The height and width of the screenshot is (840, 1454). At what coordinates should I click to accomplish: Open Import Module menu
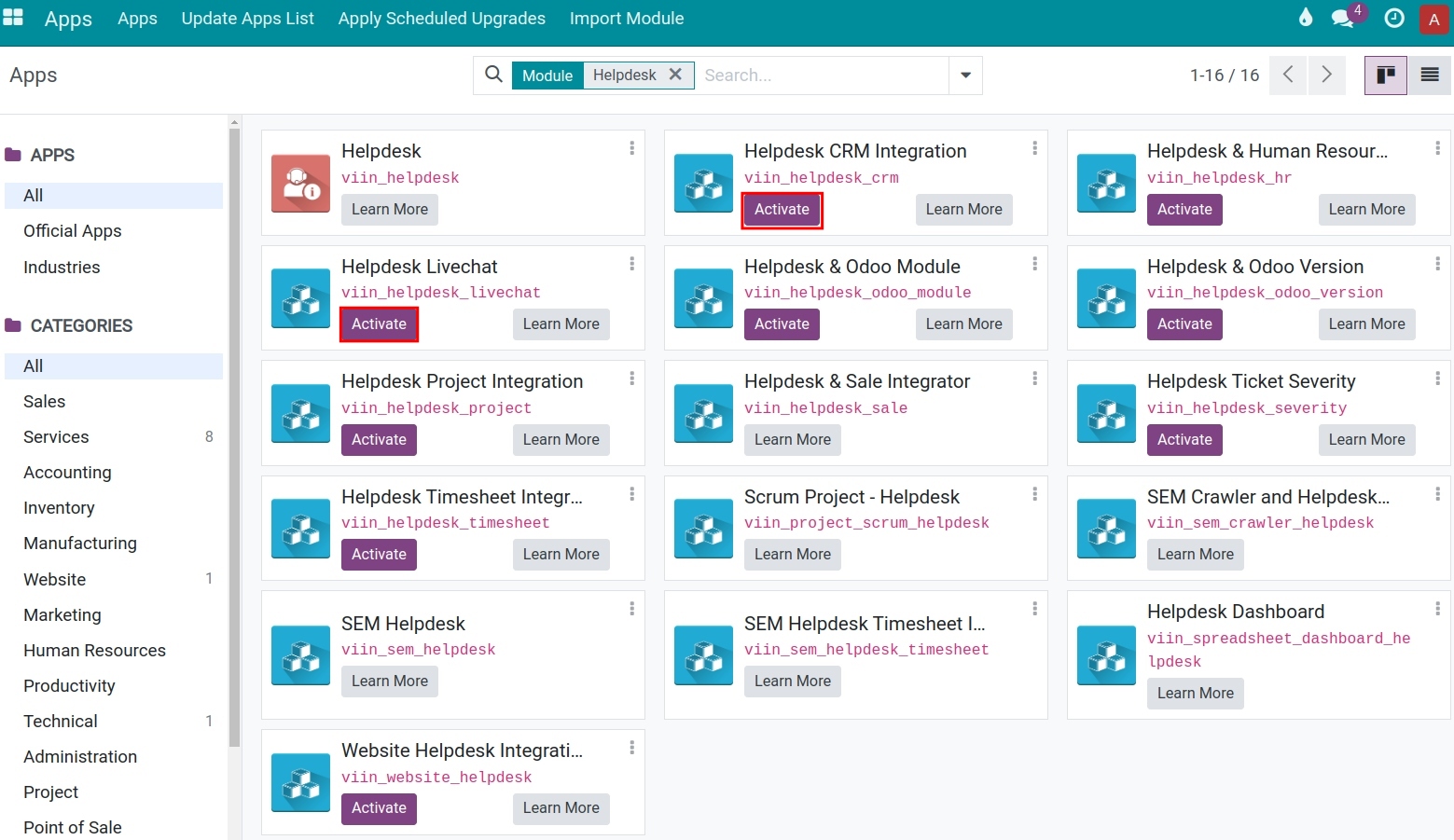pos(627,19)
